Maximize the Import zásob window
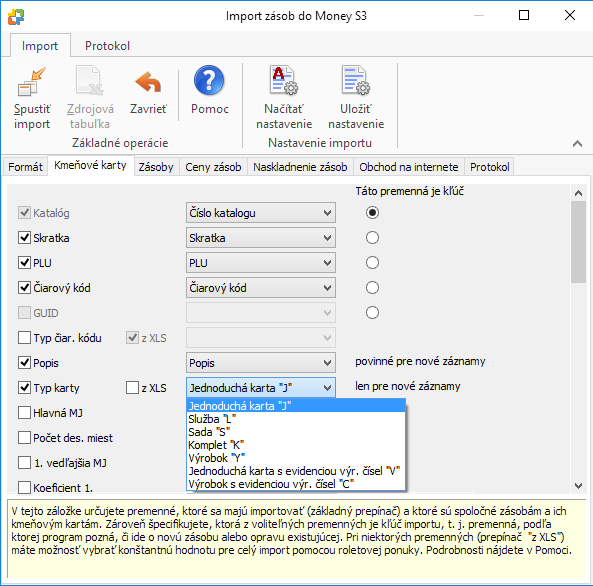Image resolution: width=593 pixels, height=586 pixels. [524, 15]
